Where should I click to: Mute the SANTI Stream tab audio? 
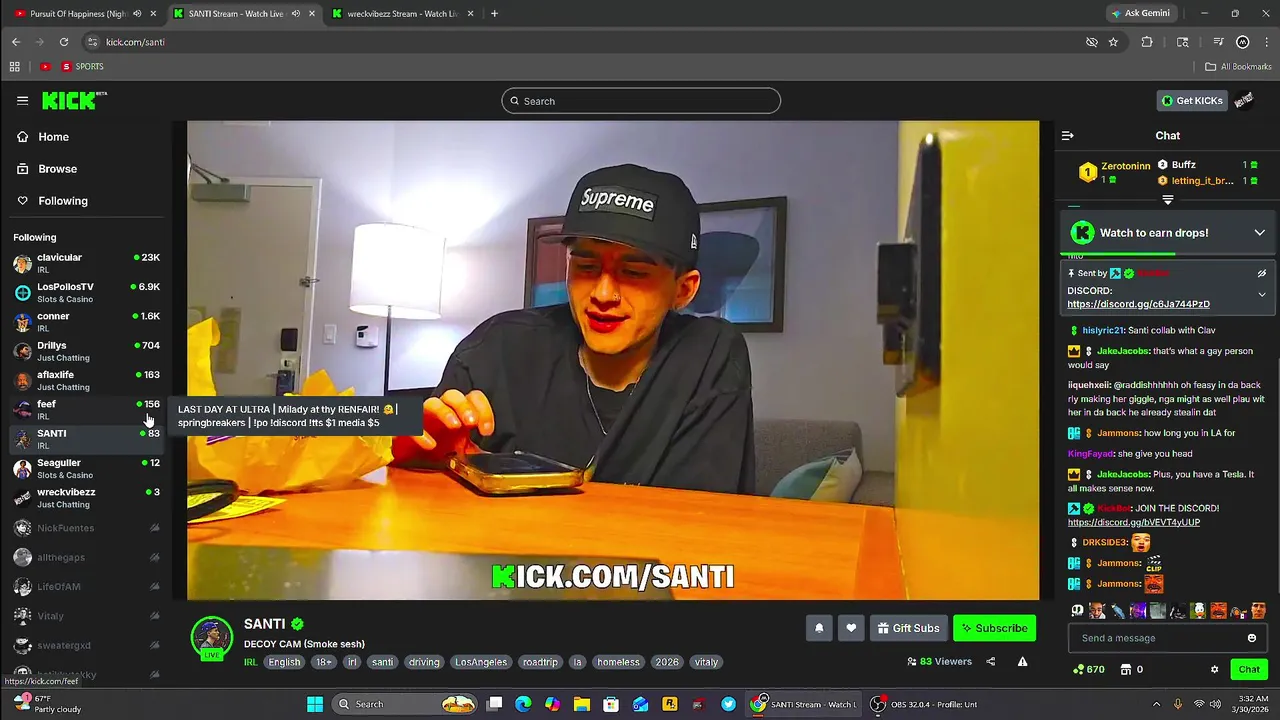295,14
